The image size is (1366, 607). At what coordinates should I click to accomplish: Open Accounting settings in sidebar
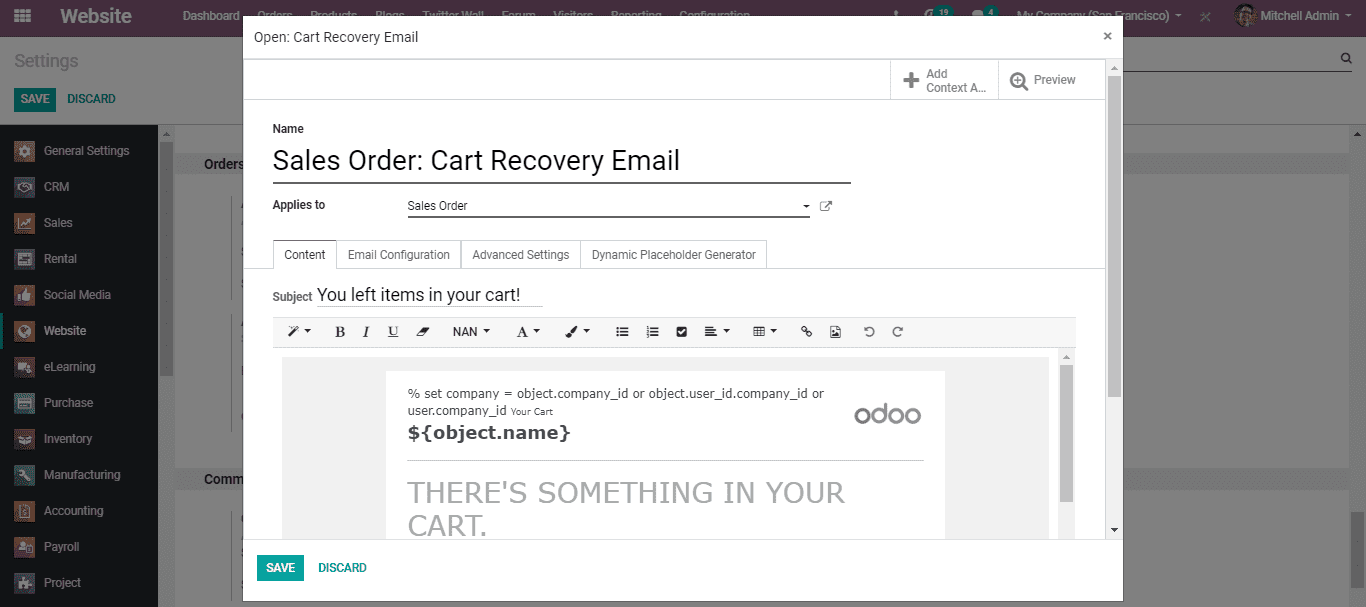(79, 511)
